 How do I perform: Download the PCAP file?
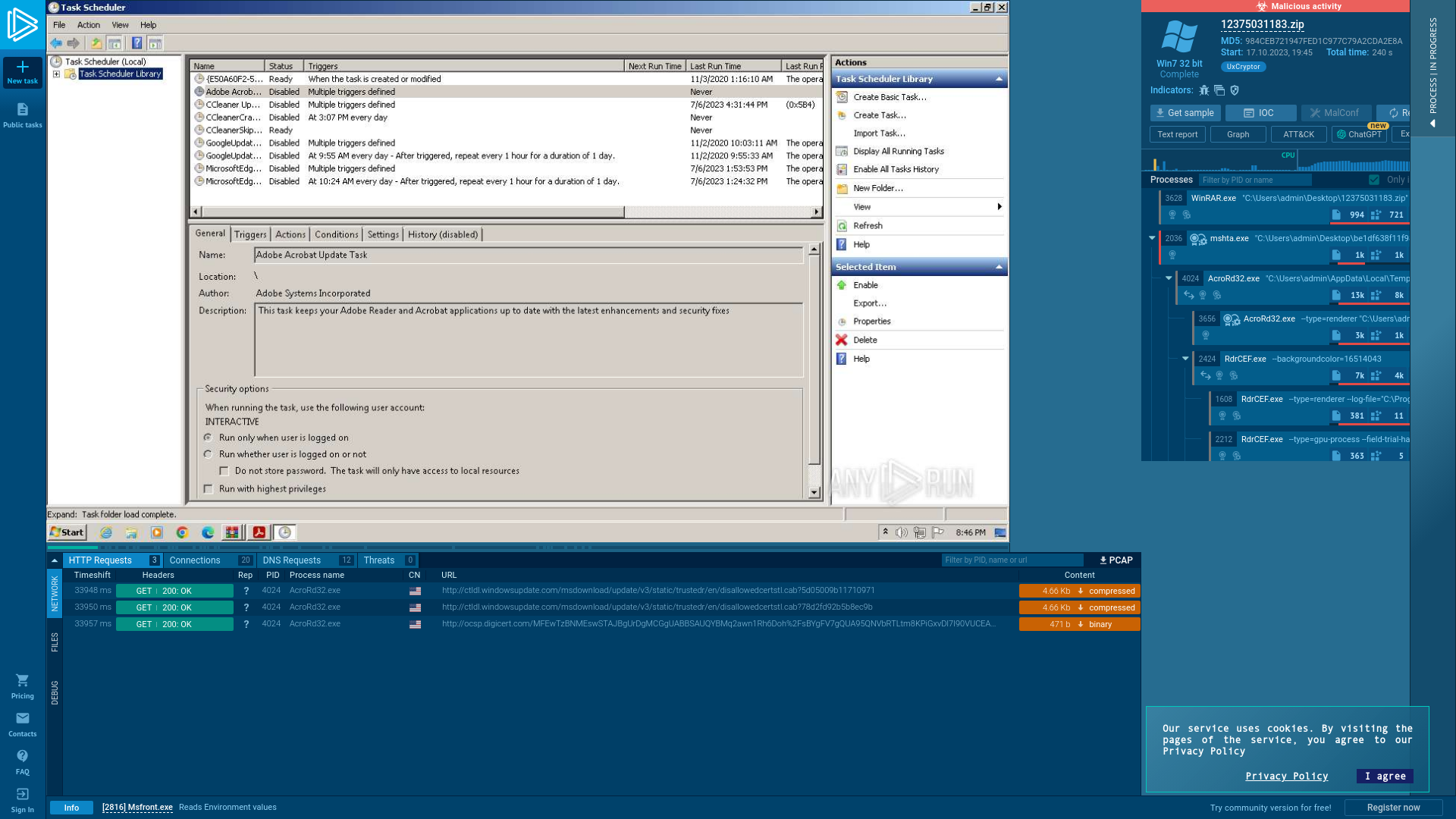[1116, 560]
